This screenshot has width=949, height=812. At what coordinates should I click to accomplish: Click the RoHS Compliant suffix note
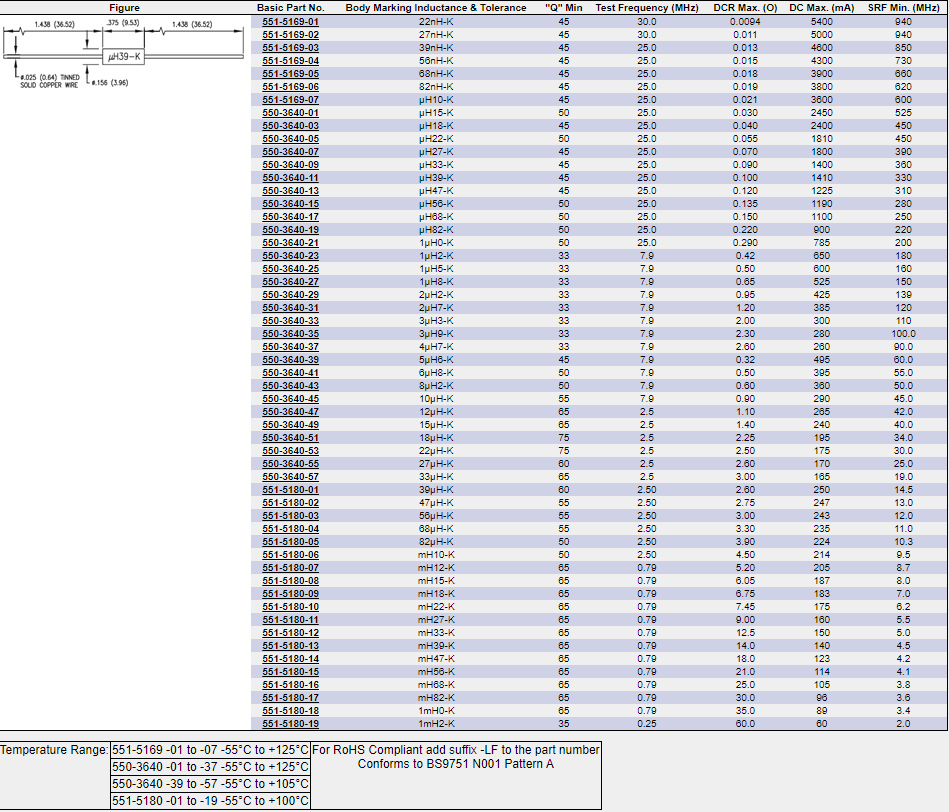coord(456,749)
